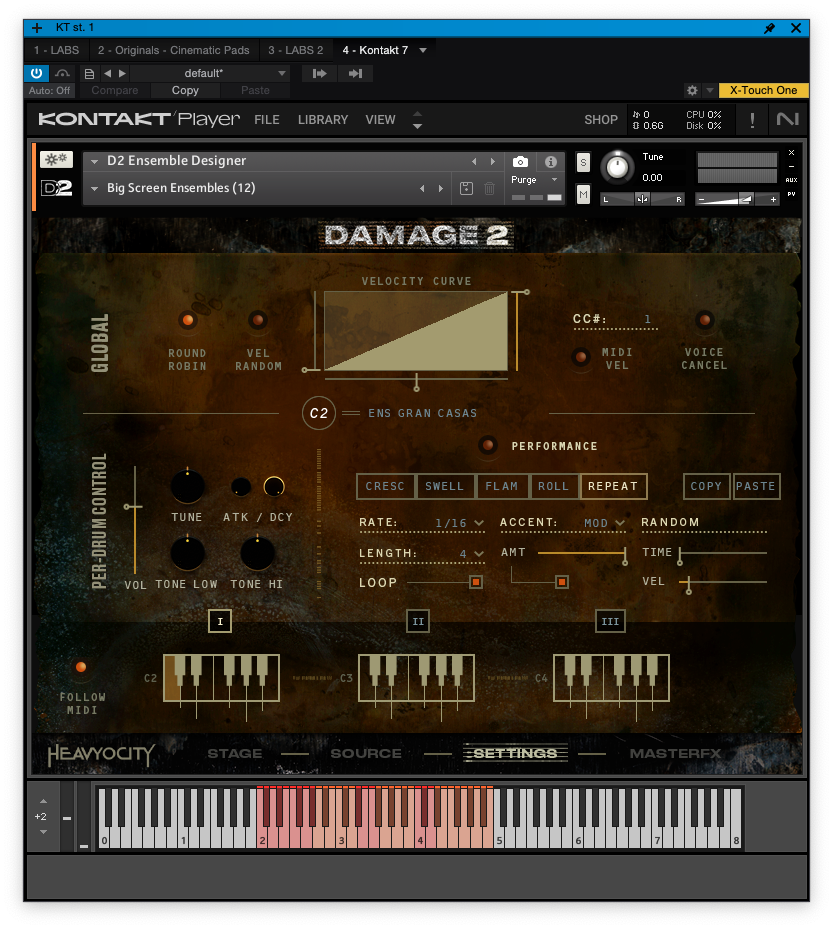Click the Heavyocity logo
Image resolution: width=833 pixels, height=929 pixels.
click(101, 754)
